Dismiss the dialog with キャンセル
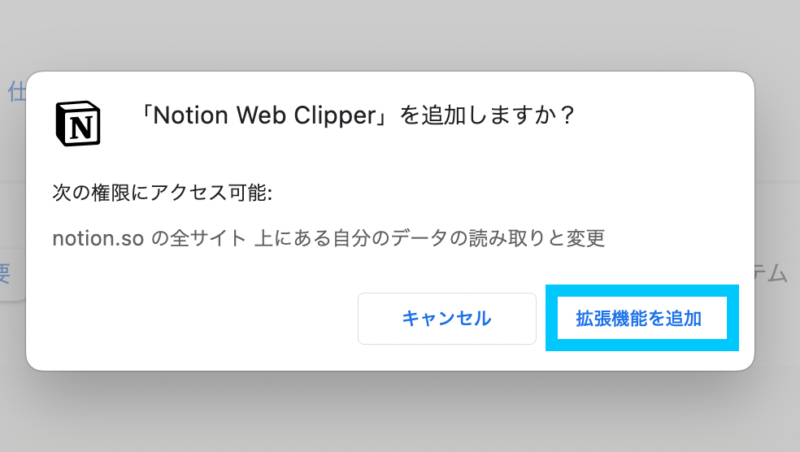Screen dimensions: 800x452 [447, 318]
